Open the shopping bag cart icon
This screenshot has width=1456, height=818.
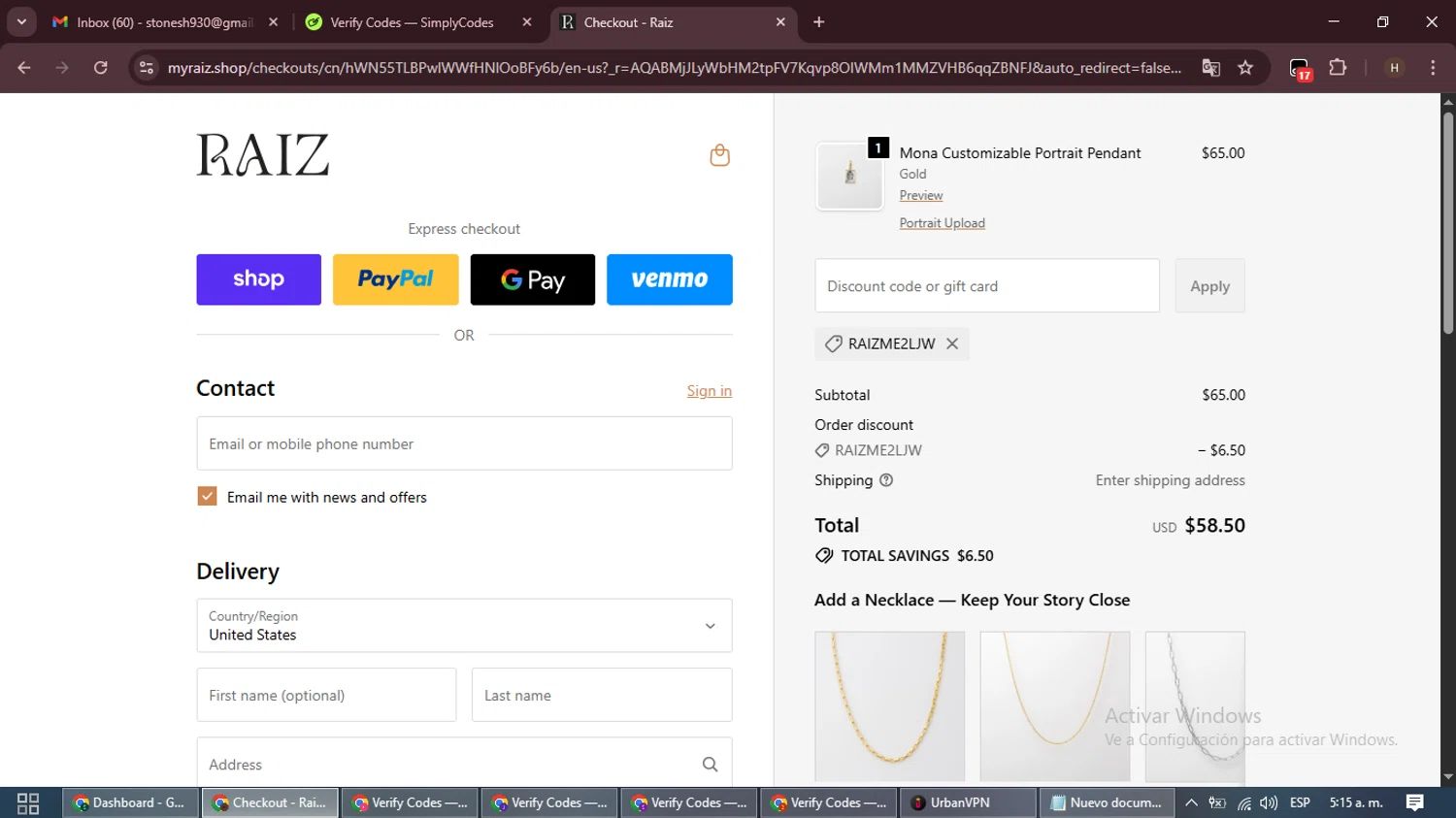pyautogui.click(x=719, y=155)
